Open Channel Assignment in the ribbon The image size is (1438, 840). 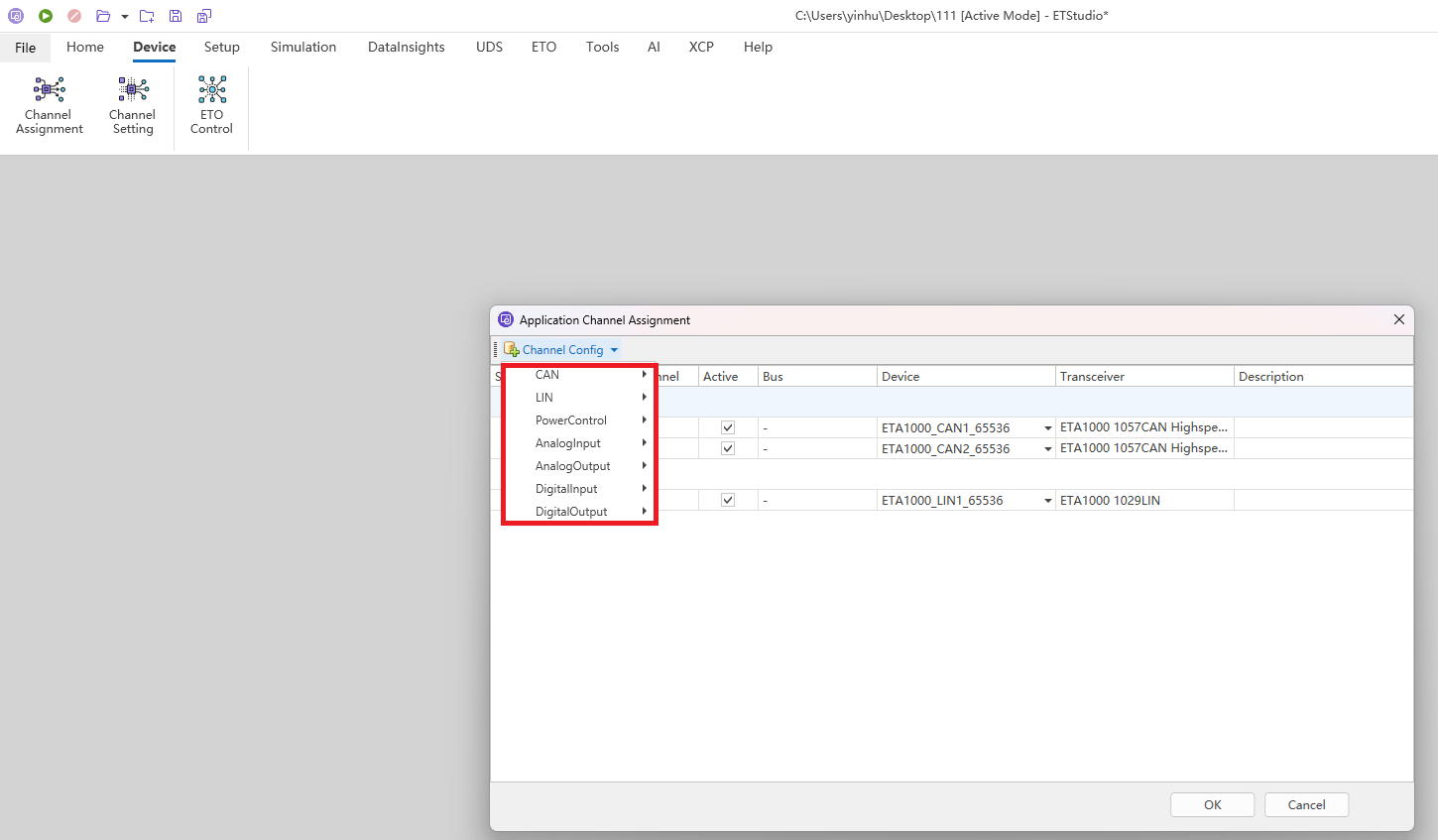tap(49, 106)
